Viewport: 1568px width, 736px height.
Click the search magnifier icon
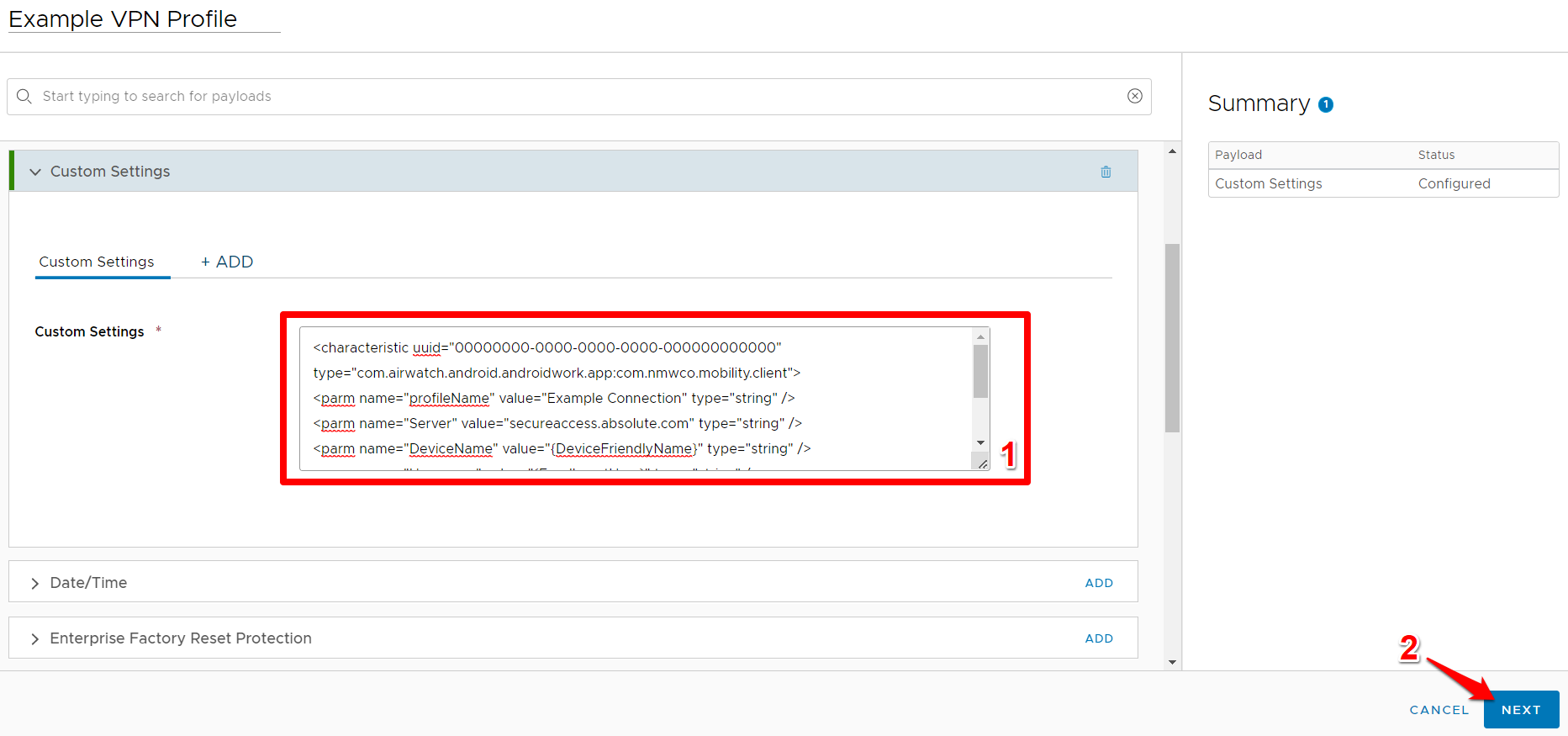click(24, 96)
